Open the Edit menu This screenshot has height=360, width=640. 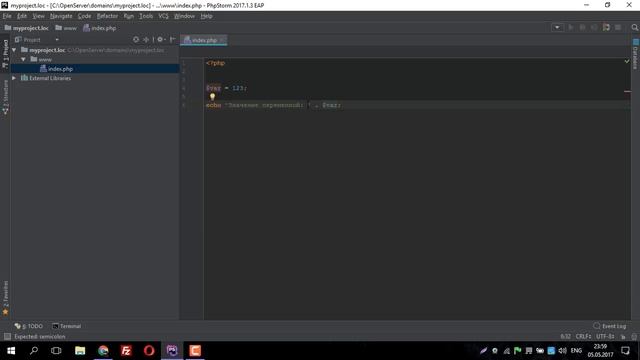[22, 16]
